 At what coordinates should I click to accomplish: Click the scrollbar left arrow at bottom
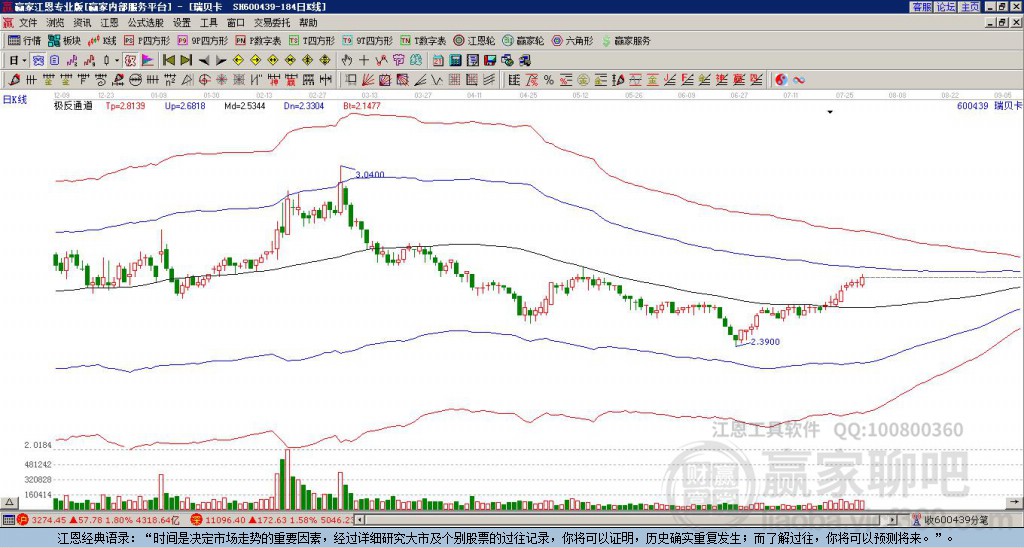[x=360, y=520]
